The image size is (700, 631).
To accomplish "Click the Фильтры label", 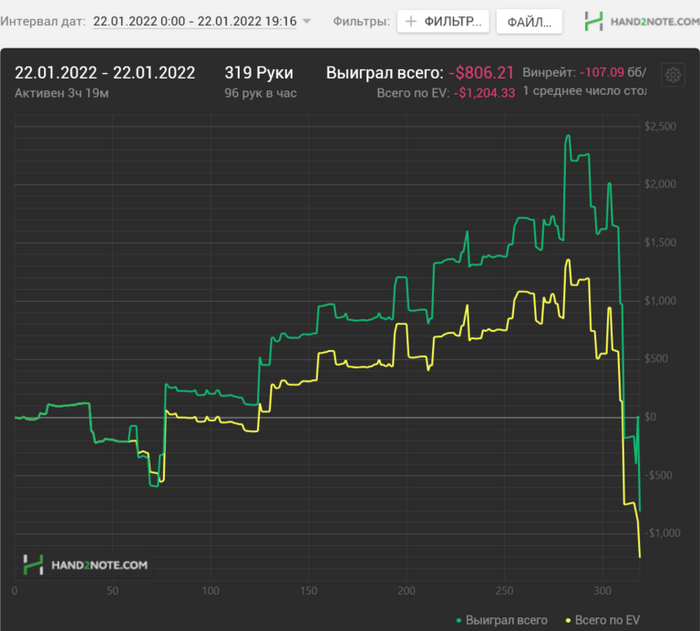I will 361,21.
